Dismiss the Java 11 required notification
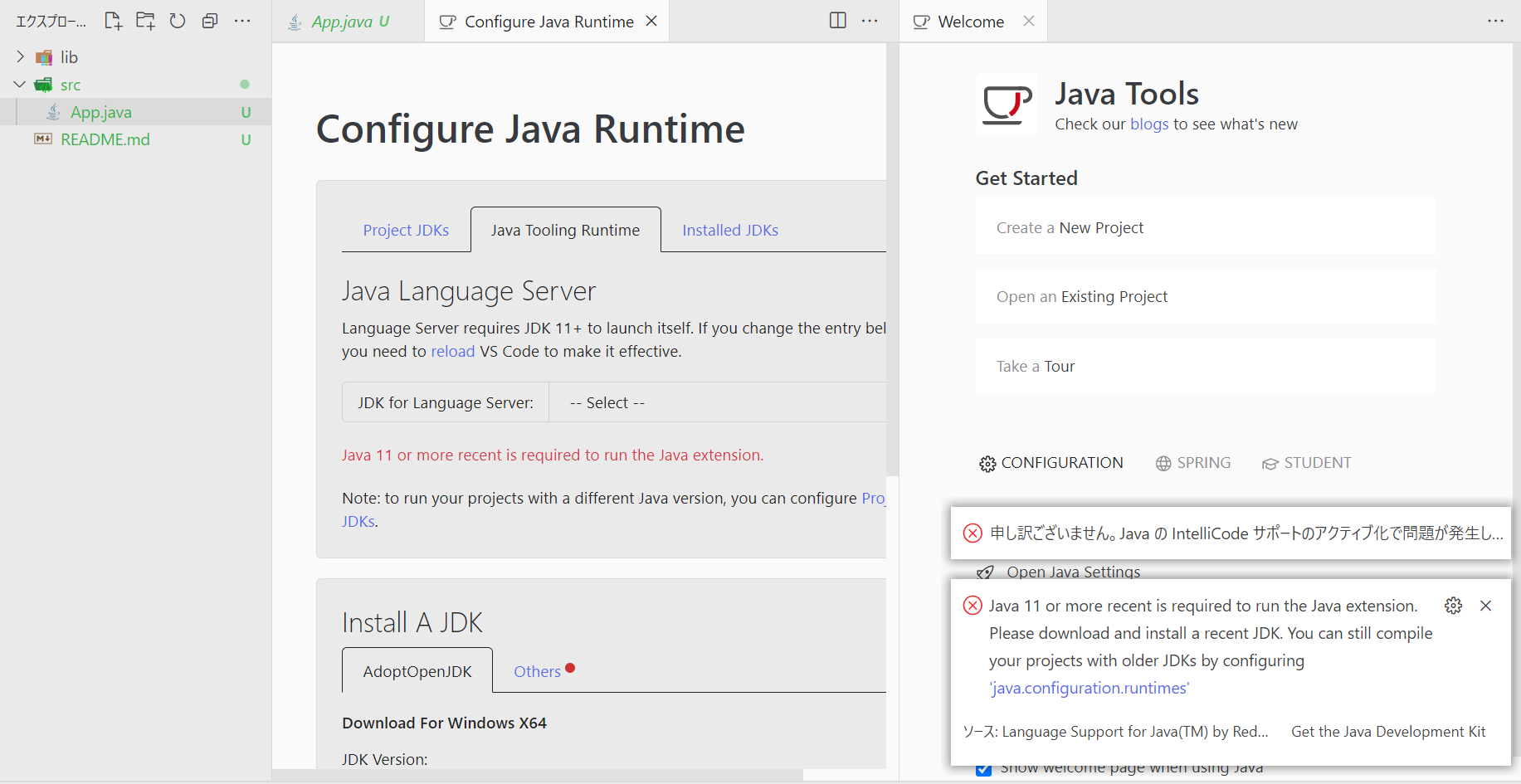Screen dimensions: 1521x784 pyautogui.click(x=1486, y=606)
